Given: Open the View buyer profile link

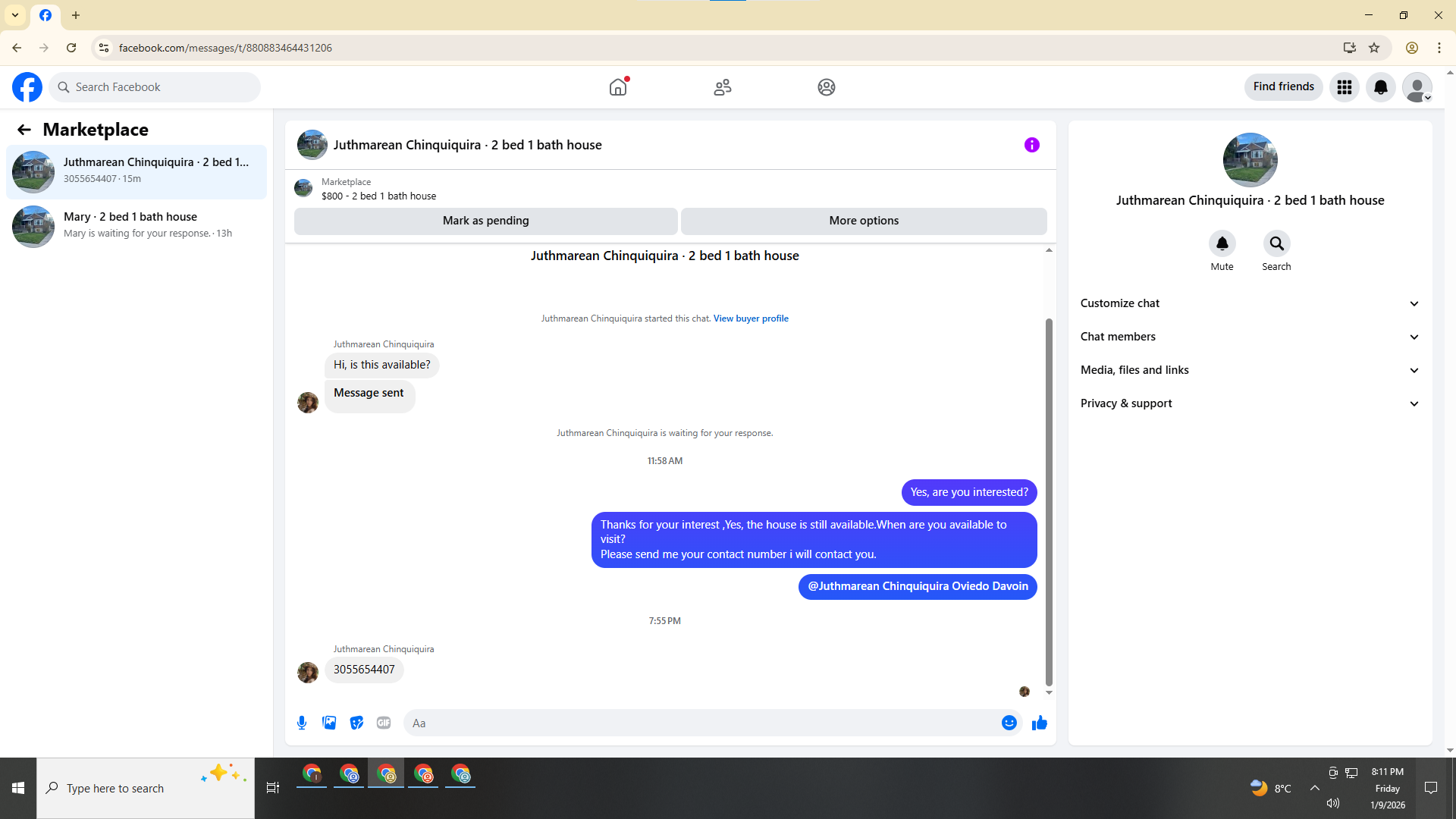Looking at the screenshot, I should coord(750,318).
